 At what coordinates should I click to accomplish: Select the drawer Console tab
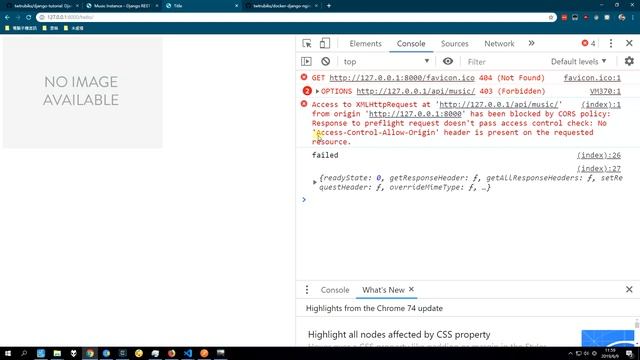(335, 290)
